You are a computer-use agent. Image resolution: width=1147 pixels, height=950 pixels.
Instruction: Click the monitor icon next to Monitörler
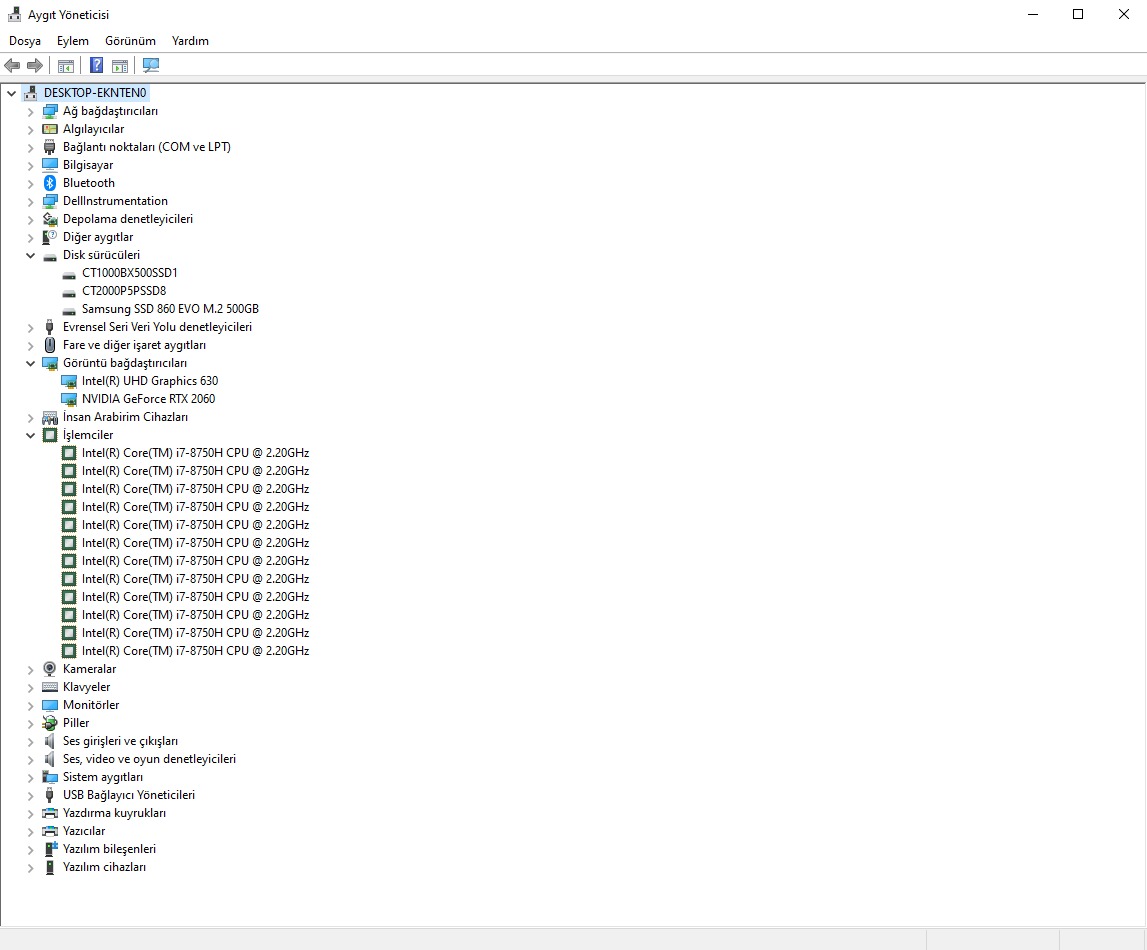[50, 705]
